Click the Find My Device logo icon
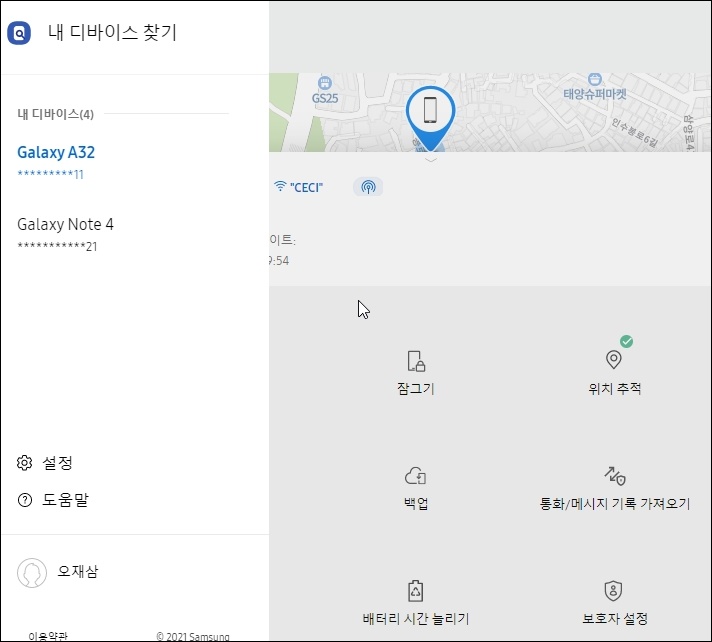Image resolution: width=712 pixels, height=642 pixels. click(x=19, y=33)
